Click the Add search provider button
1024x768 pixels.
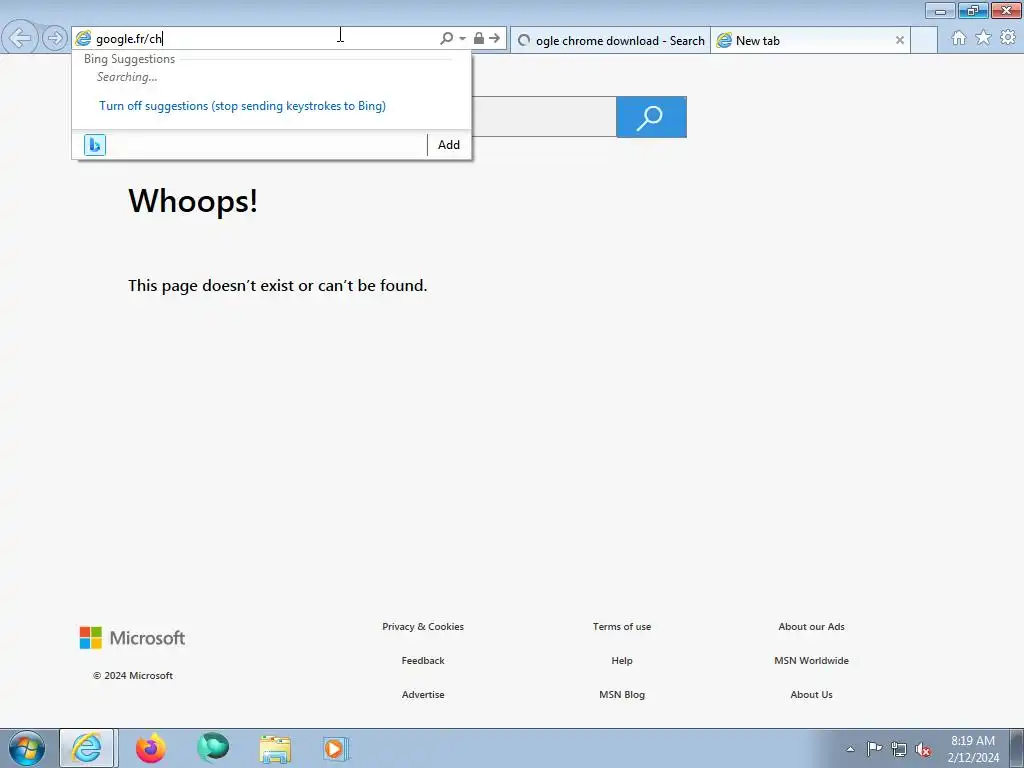(449, 145)
